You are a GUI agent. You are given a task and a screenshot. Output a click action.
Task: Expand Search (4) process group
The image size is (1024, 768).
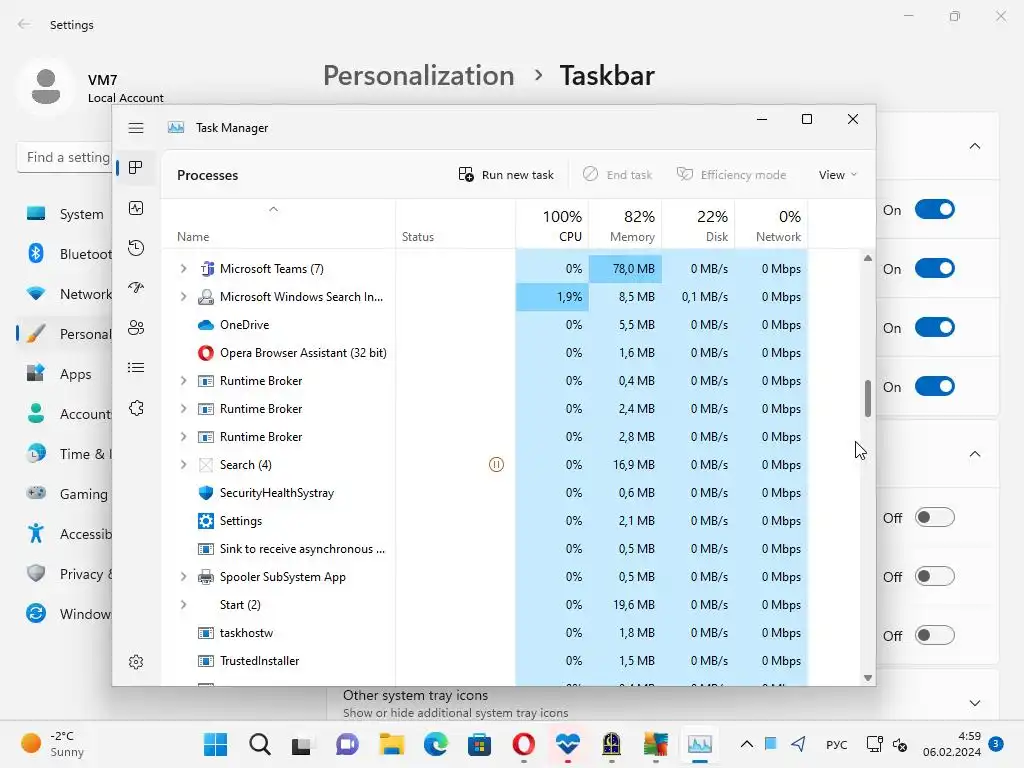point(184,464)
